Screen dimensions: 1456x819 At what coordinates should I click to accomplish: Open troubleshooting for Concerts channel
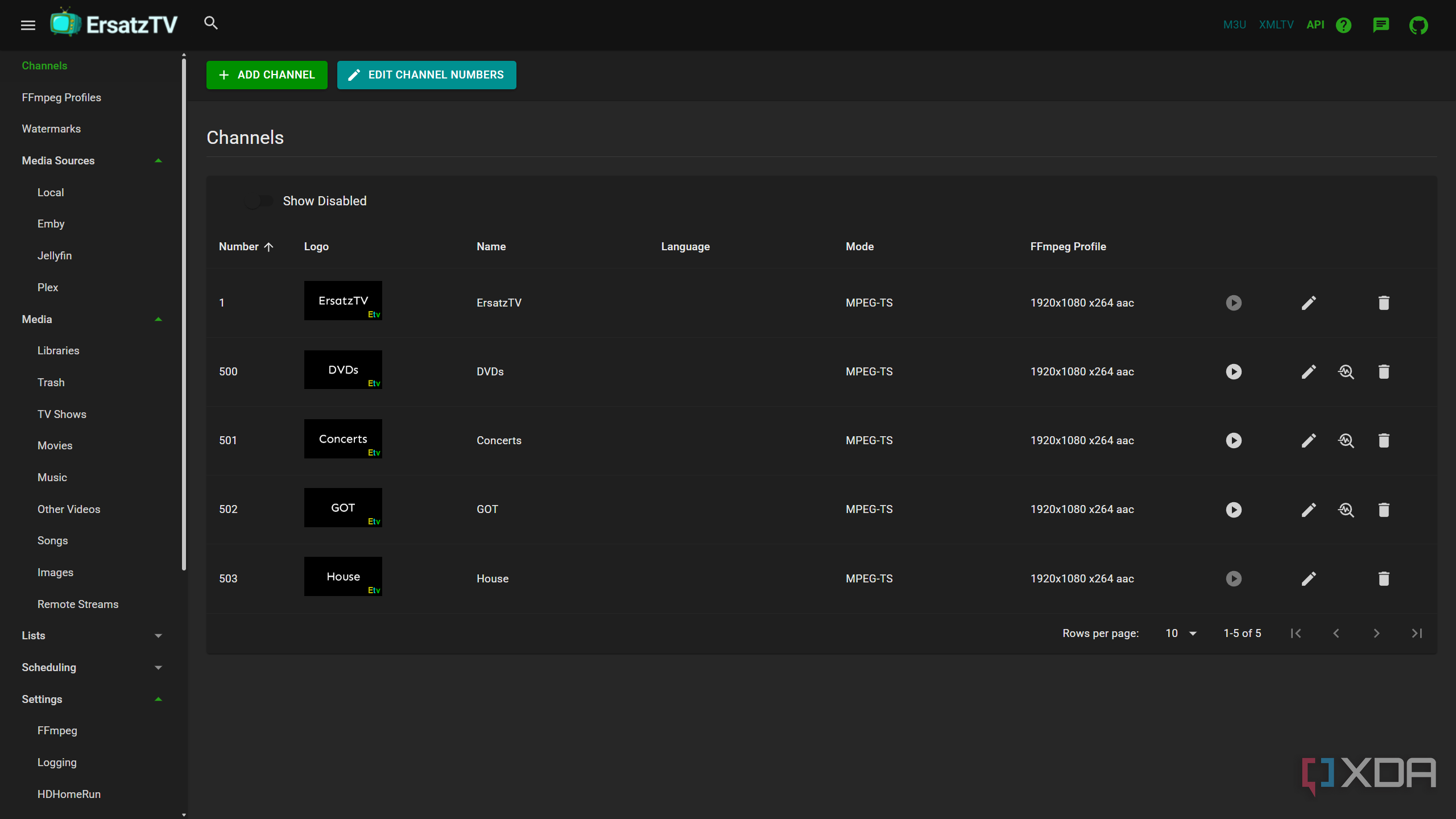point(1346,440)
